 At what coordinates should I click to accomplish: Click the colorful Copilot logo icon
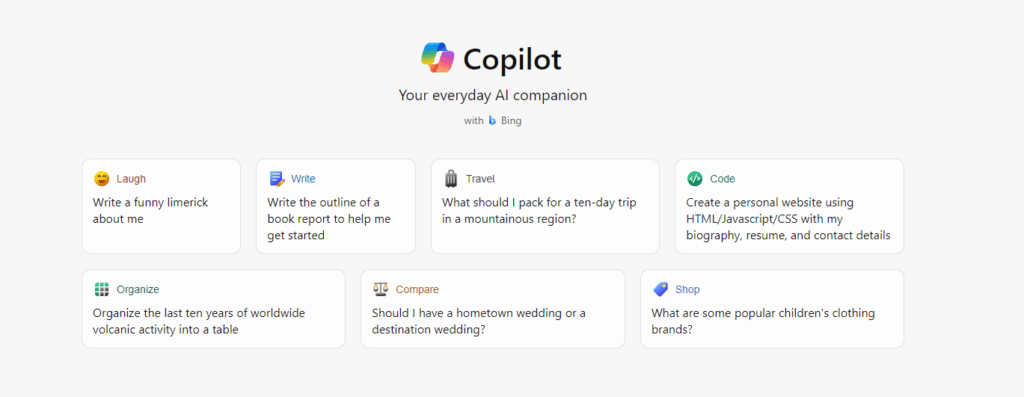coord(438,59)
